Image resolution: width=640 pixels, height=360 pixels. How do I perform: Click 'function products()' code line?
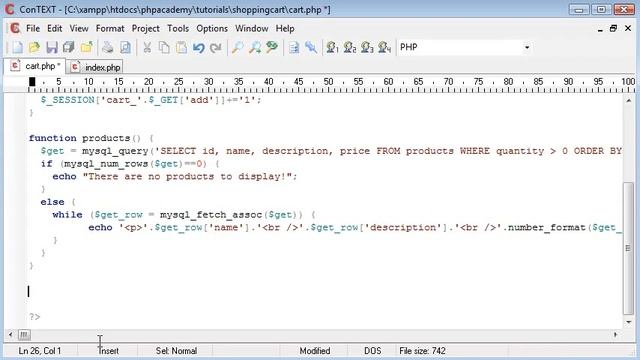[91, 138]
